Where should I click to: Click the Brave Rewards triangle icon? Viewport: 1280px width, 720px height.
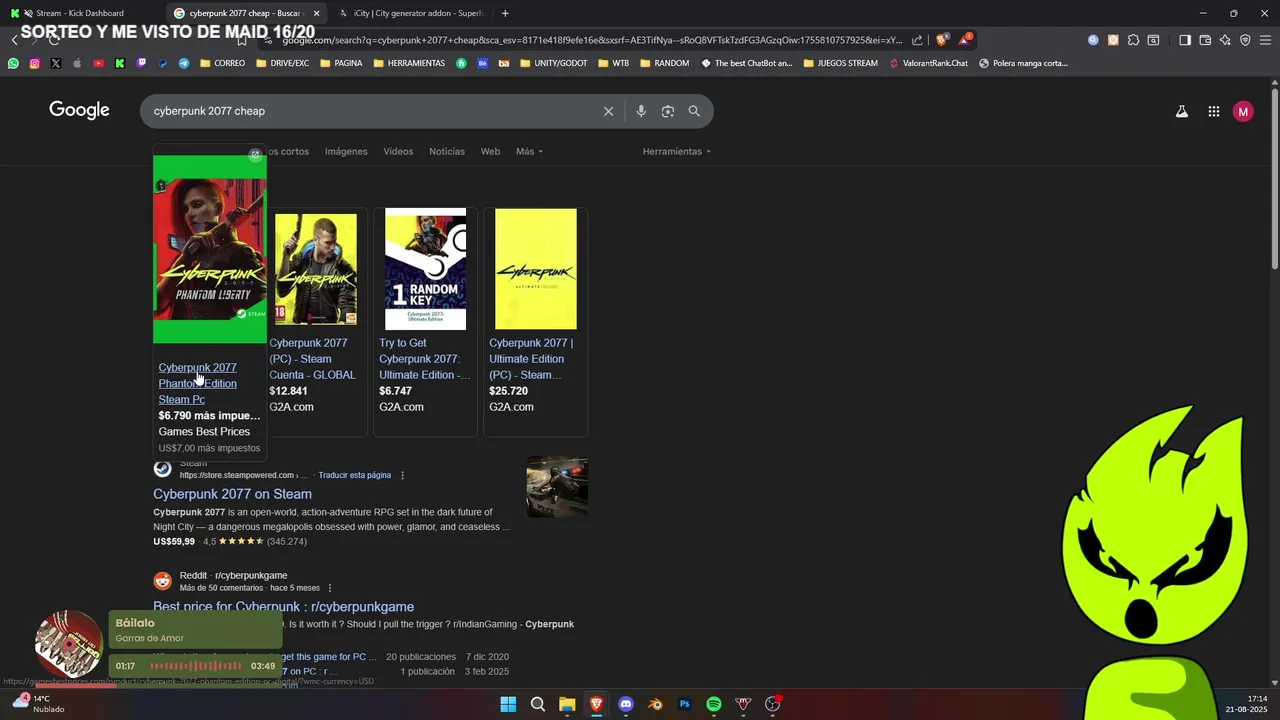964,40
